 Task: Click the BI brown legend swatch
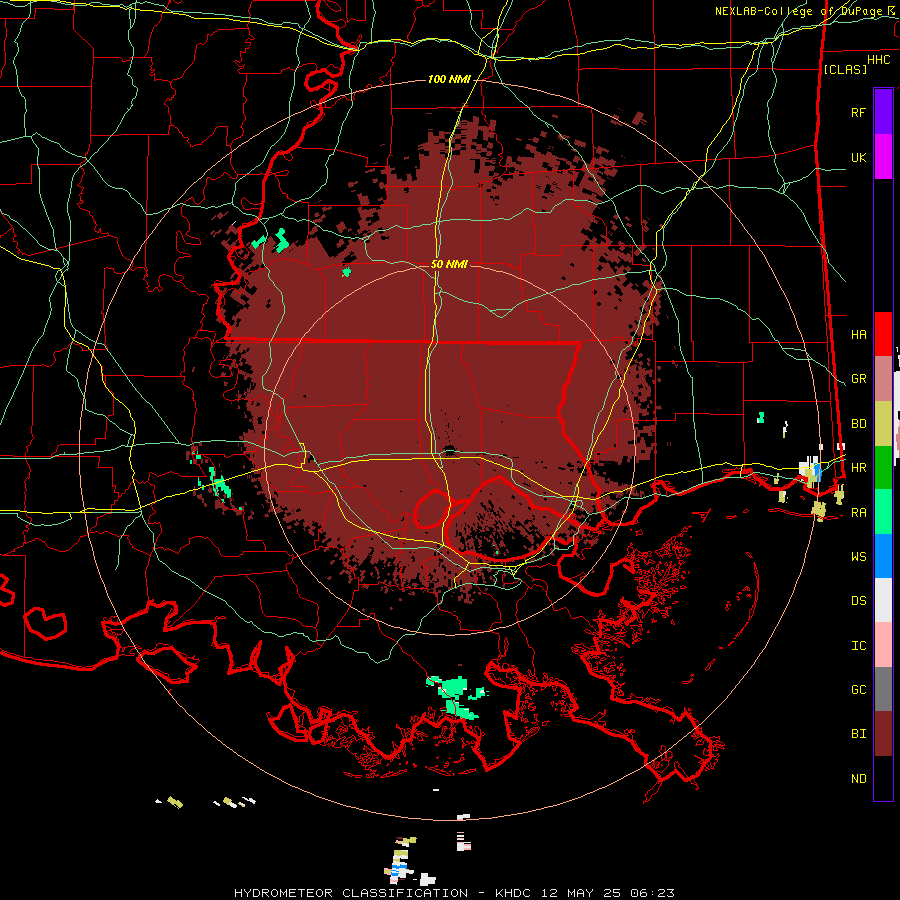coord(883,734)
